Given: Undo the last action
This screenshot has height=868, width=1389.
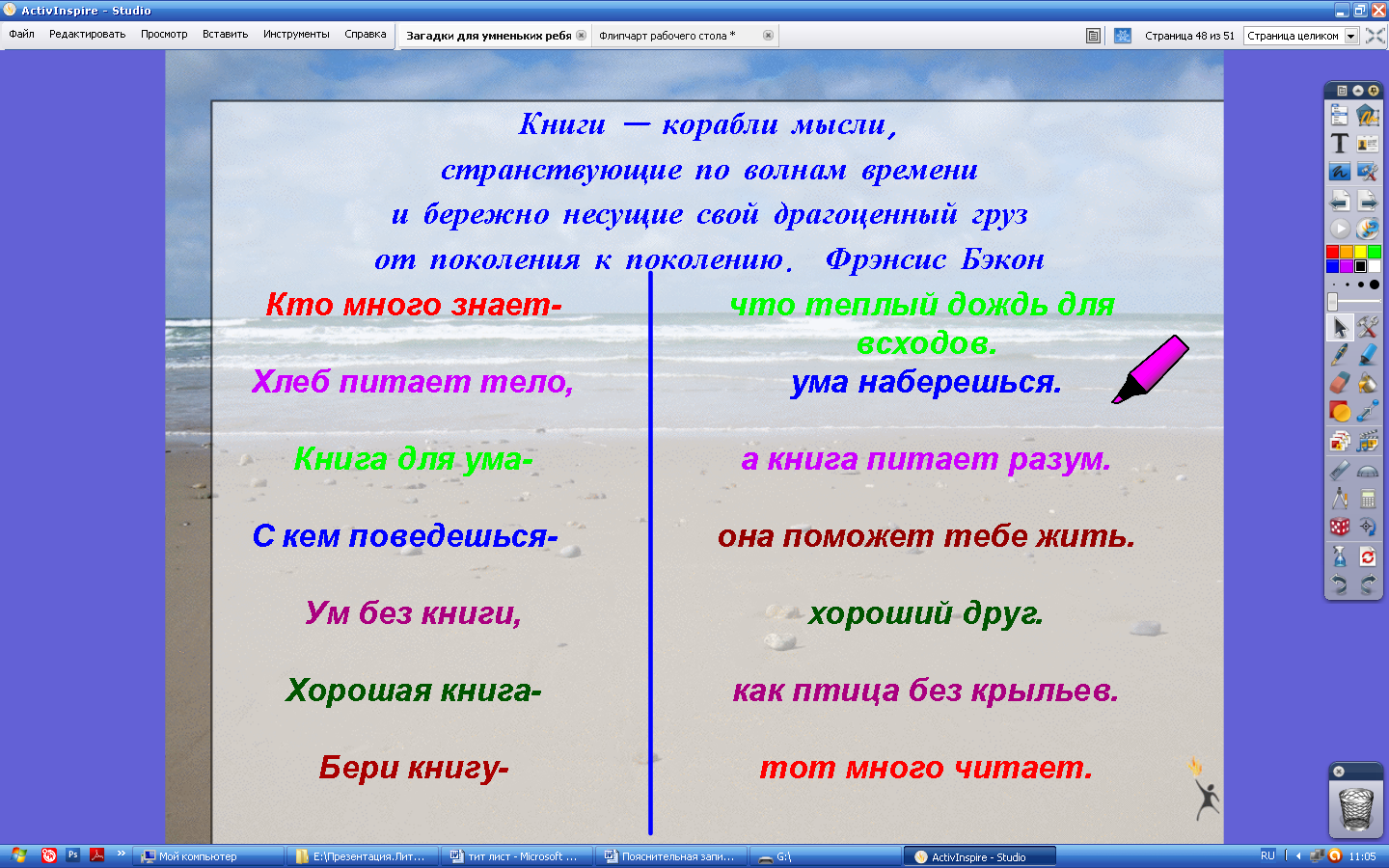Looking at the screenshot, I should [1340, 584].
